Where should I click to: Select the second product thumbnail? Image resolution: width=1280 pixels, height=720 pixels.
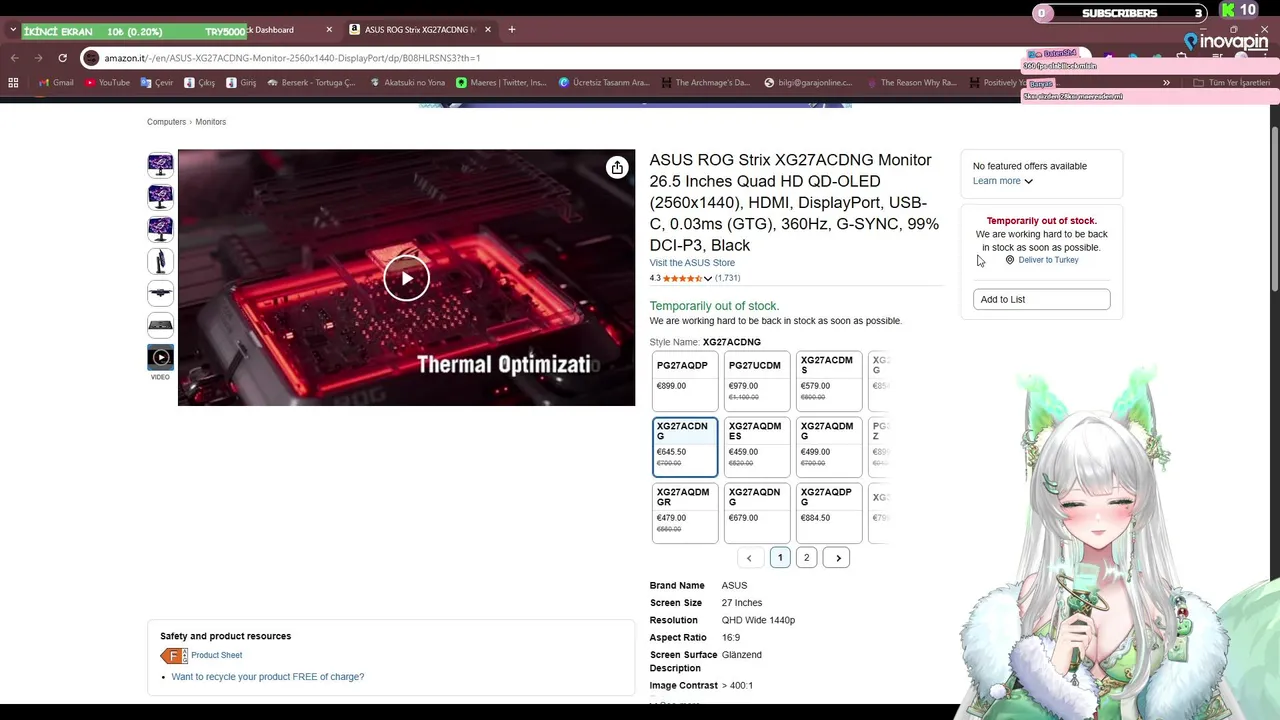(x=160, y=196)
